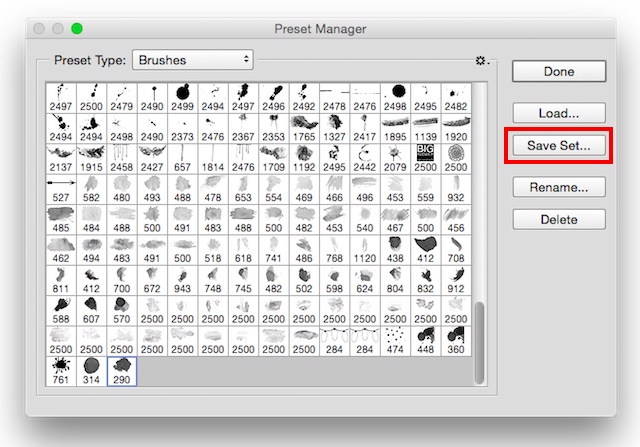Select the BIG text brush preset
640x447 pixels.
pos(426,158)
